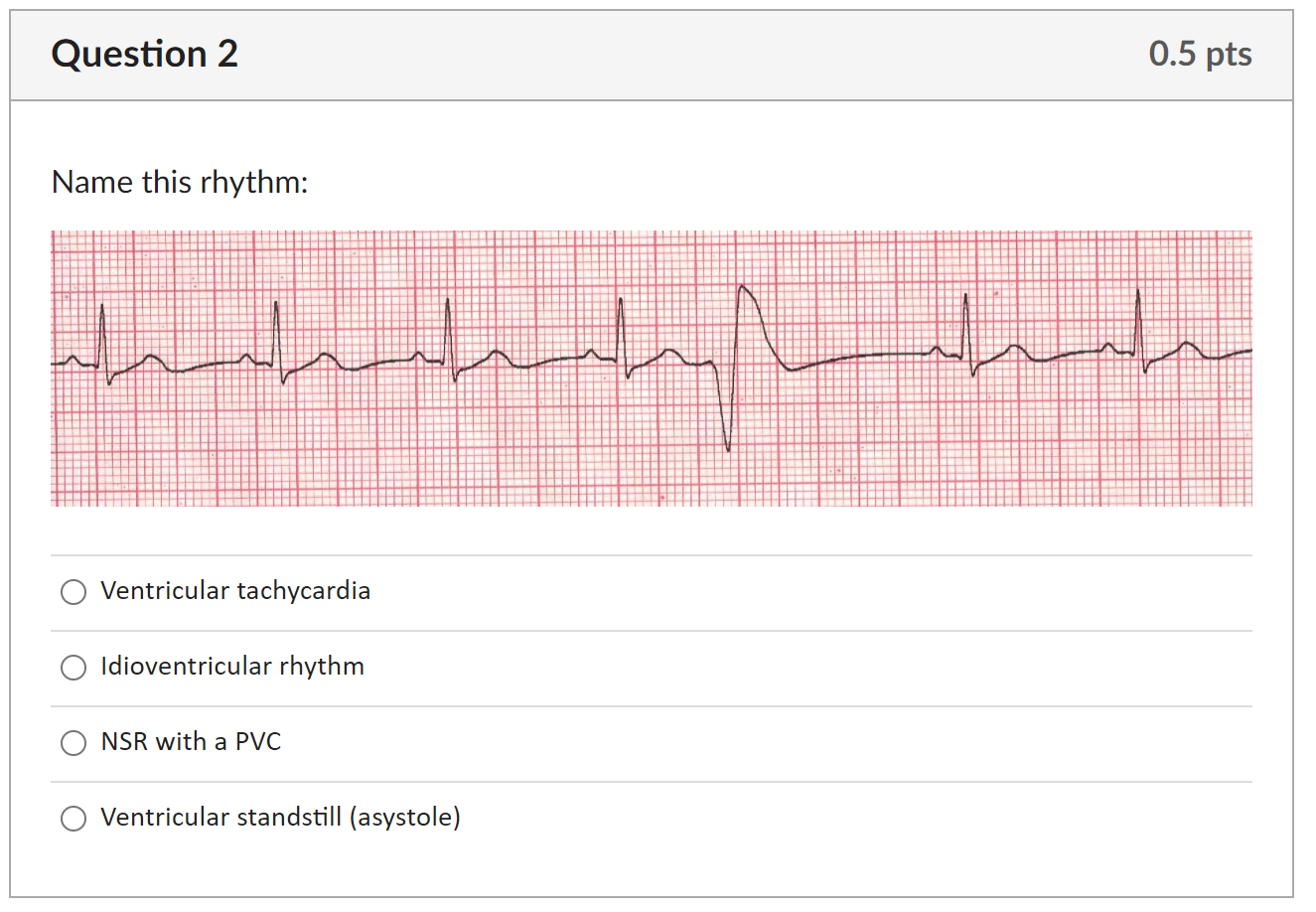Image resolution: width=1316 pixels, height=912 pixels.
Task: Click the 'Idioventricular rhythm' answer text
Action: (232, 667)
